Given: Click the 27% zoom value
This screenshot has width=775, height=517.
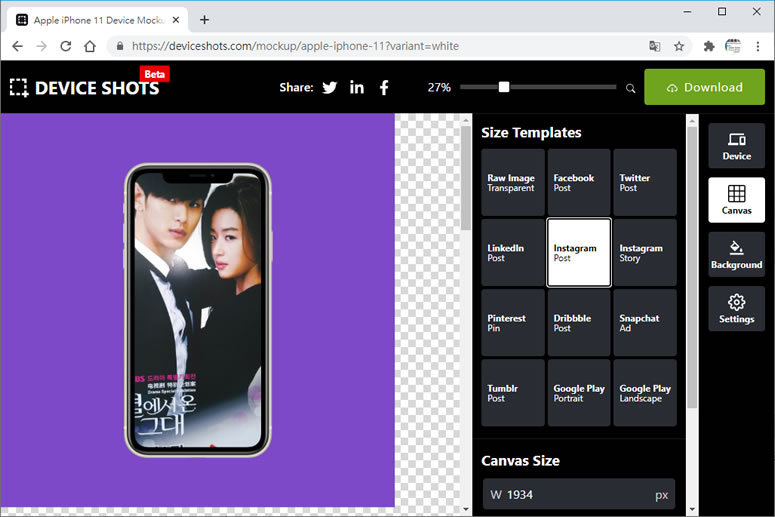Looking at the screenshot, I should coord(439,87).
